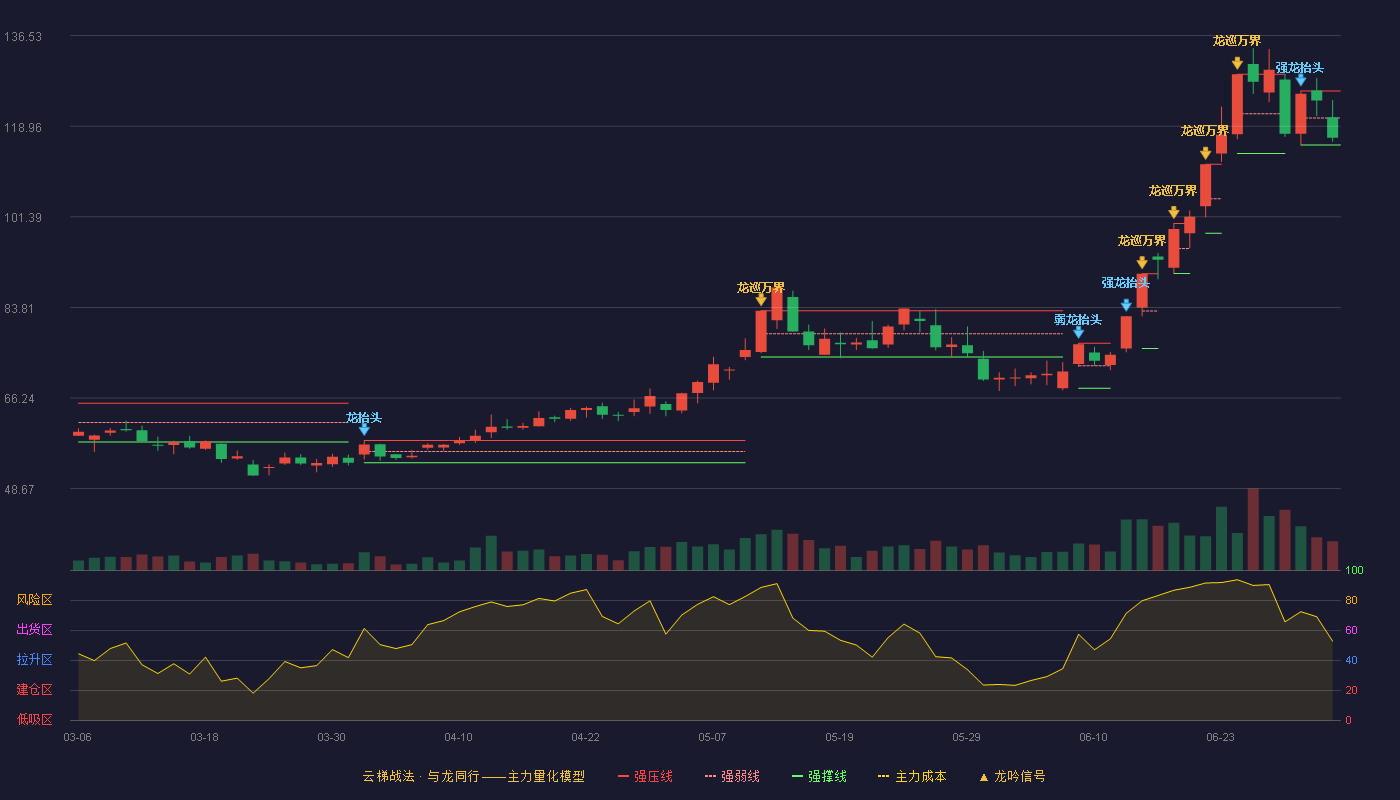
Task: Click the magenta 60 indicator scale label
Action: click(x=1351, y=631)
